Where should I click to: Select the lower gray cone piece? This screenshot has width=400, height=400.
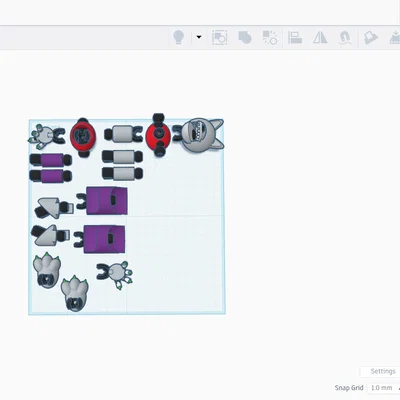point(50,235)
